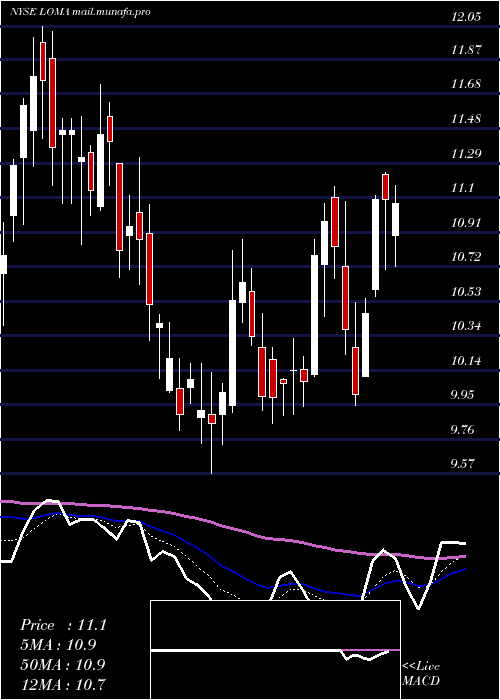The width and height of the screenshot is (500, 700).
Task: Click the '5MA : 10.9' readout
Action: click(x=58, y=645)
